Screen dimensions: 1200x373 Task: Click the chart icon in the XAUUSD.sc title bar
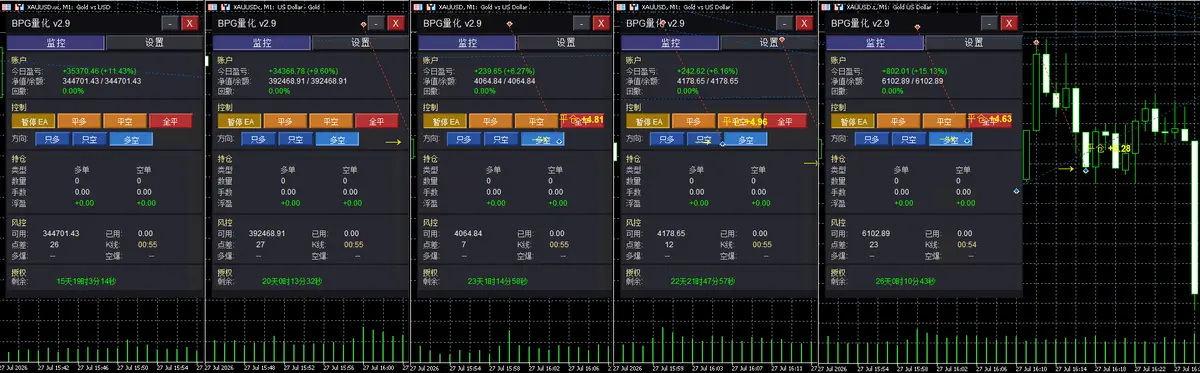coord(19,6)
